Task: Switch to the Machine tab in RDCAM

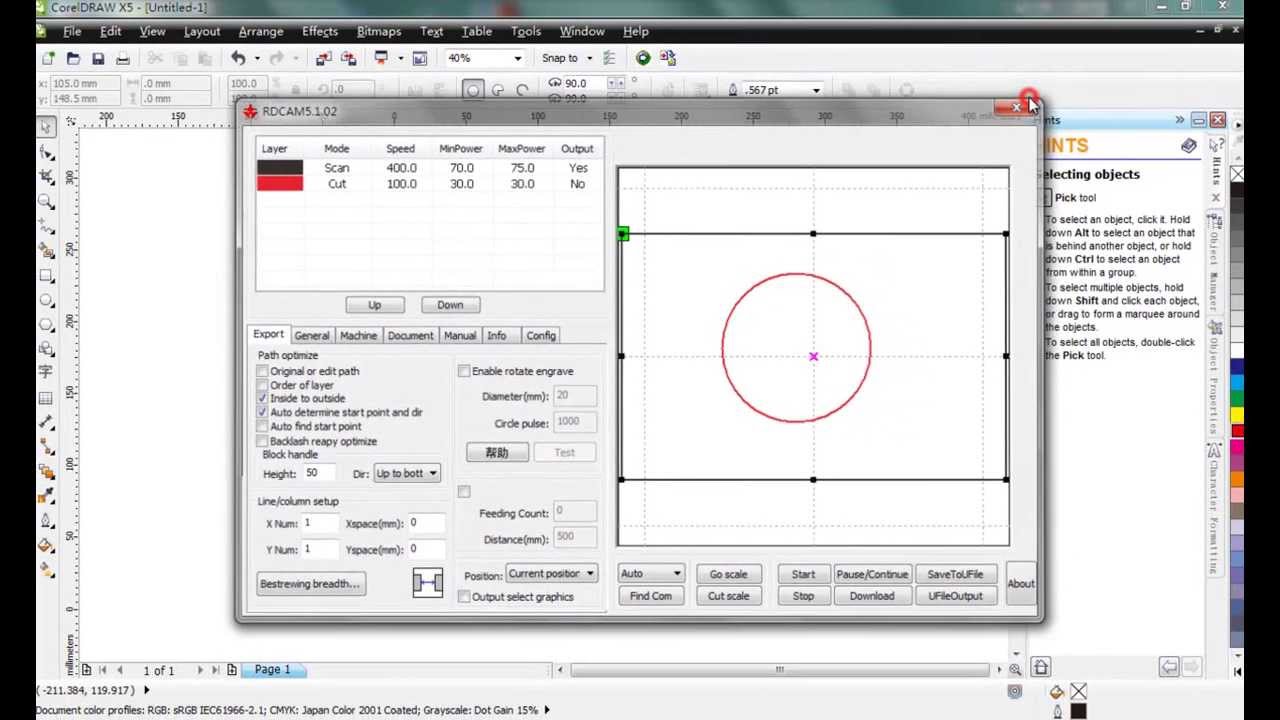Action: tap(358, 336)
